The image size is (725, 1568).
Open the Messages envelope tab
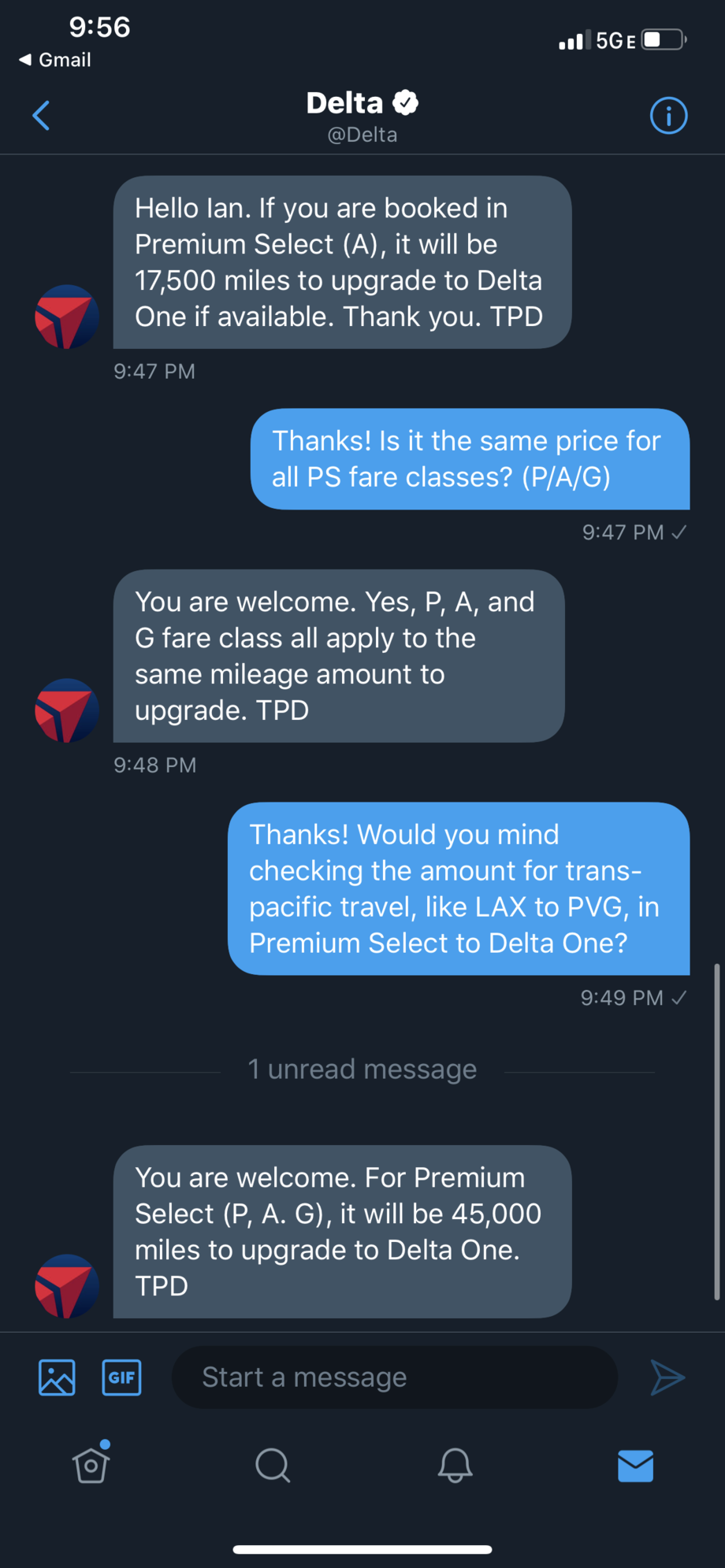point(636,1466)
